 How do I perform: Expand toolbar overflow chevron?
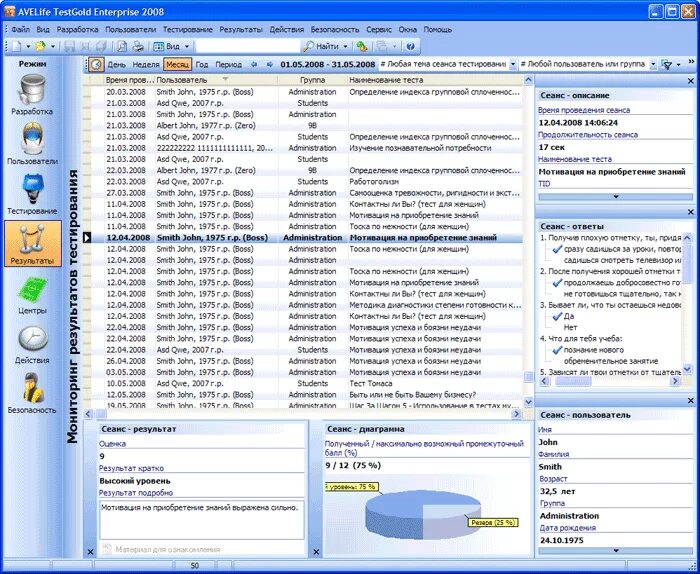(692, 61)
